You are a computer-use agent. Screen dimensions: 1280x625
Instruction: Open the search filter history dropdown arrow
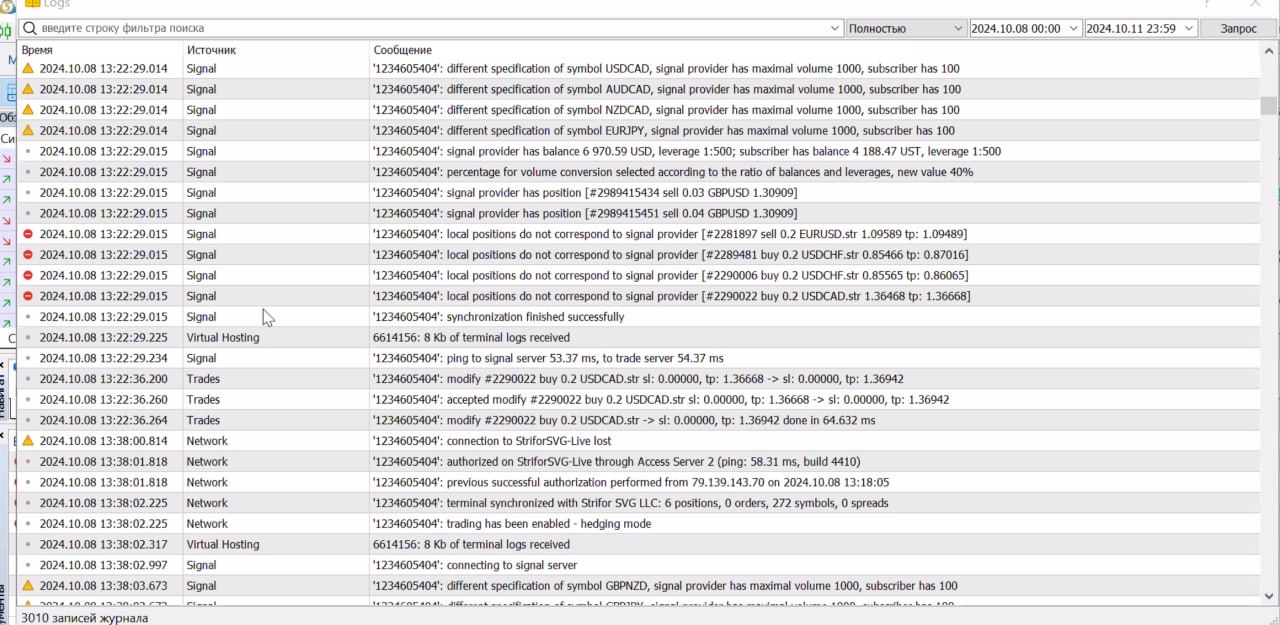tap(835, 29)
